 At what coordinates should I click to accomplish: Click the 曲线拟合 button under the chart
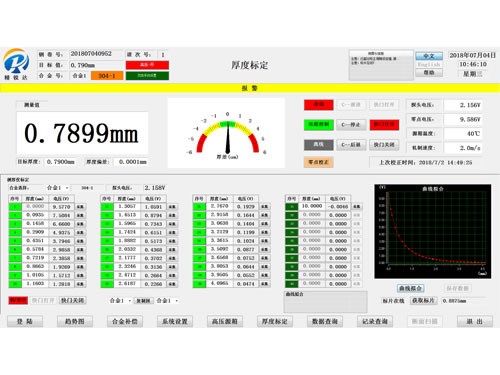[x=410, y=288]
